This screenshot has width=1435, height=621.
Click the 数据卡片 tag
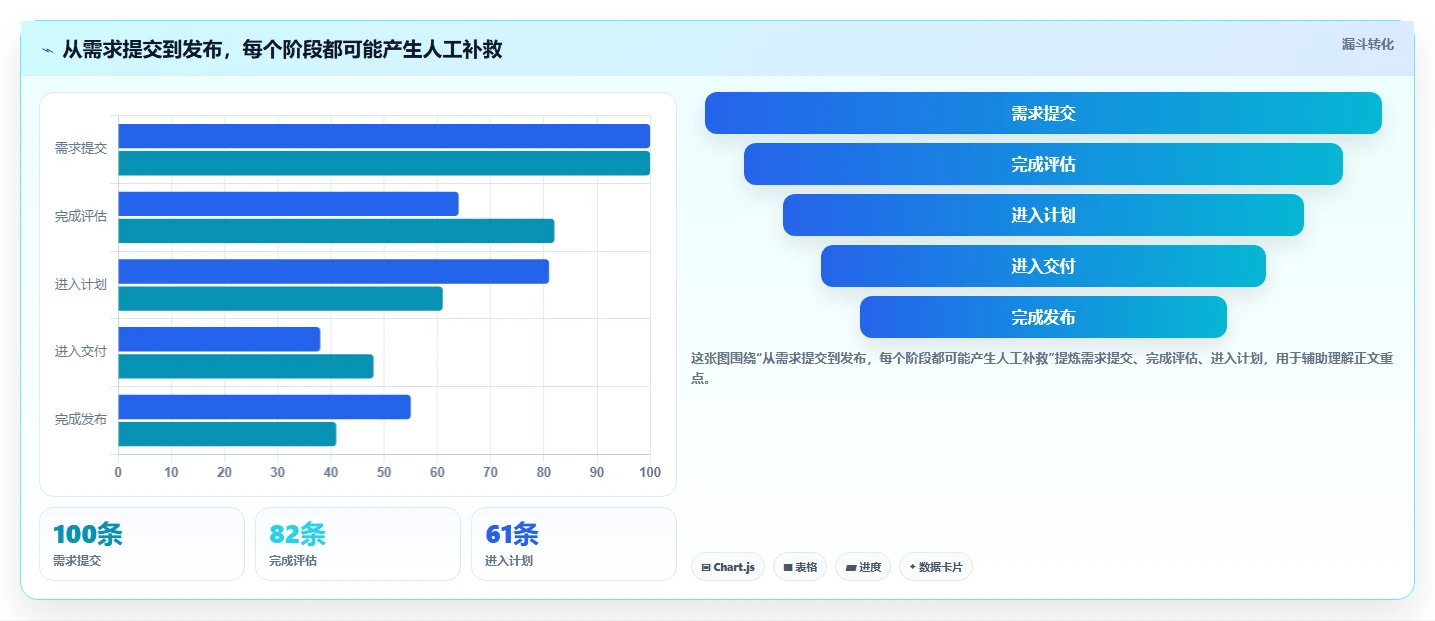pyautogui.click(x=936, y=567)
